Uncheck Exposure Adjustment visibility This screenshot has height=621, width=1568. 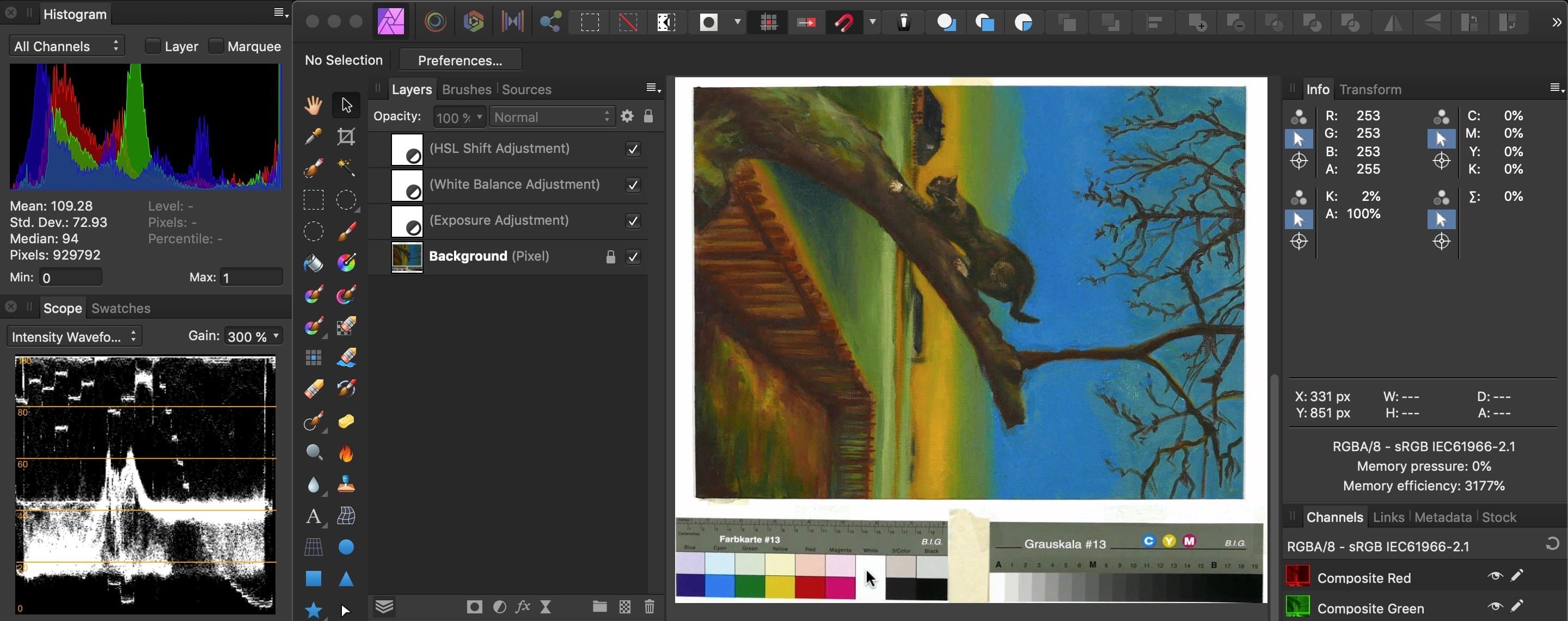click(633, 221)
